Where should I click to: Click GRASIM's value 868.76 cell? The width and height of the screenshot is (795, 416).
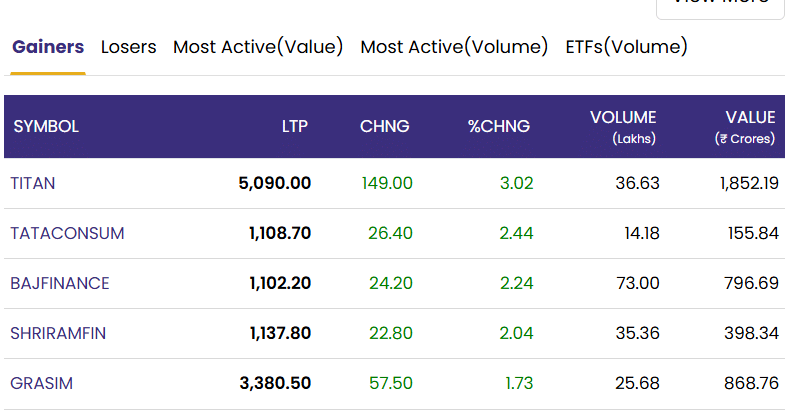[751, 384]
